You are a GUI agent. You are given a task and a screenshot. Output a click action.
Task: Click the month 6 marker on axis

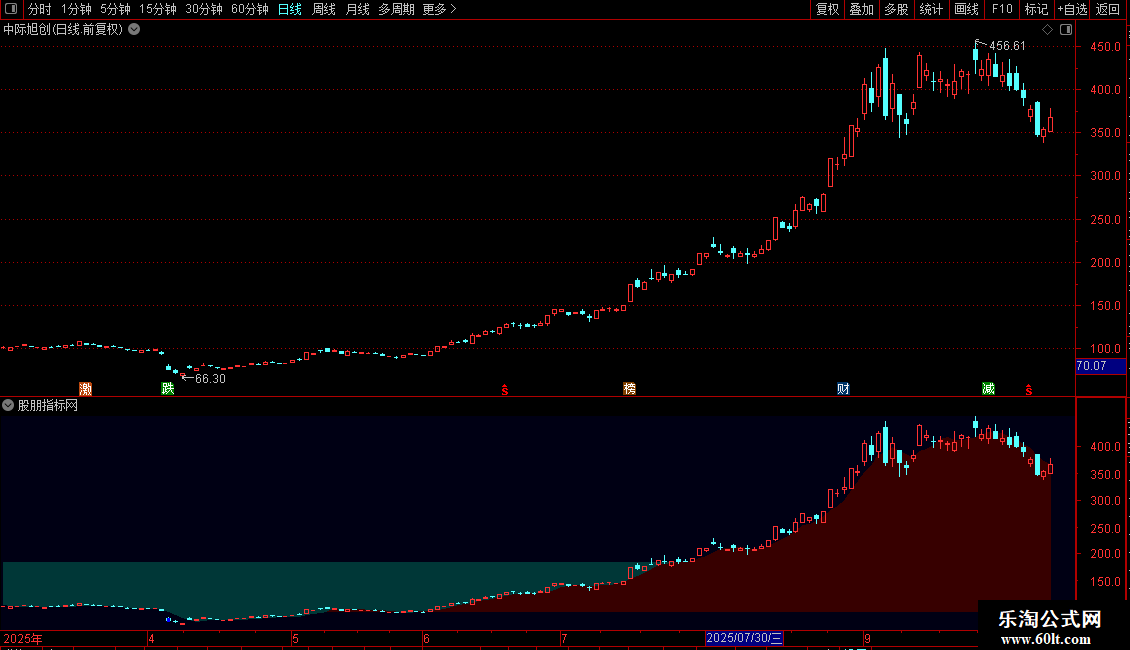pos(427,638)
